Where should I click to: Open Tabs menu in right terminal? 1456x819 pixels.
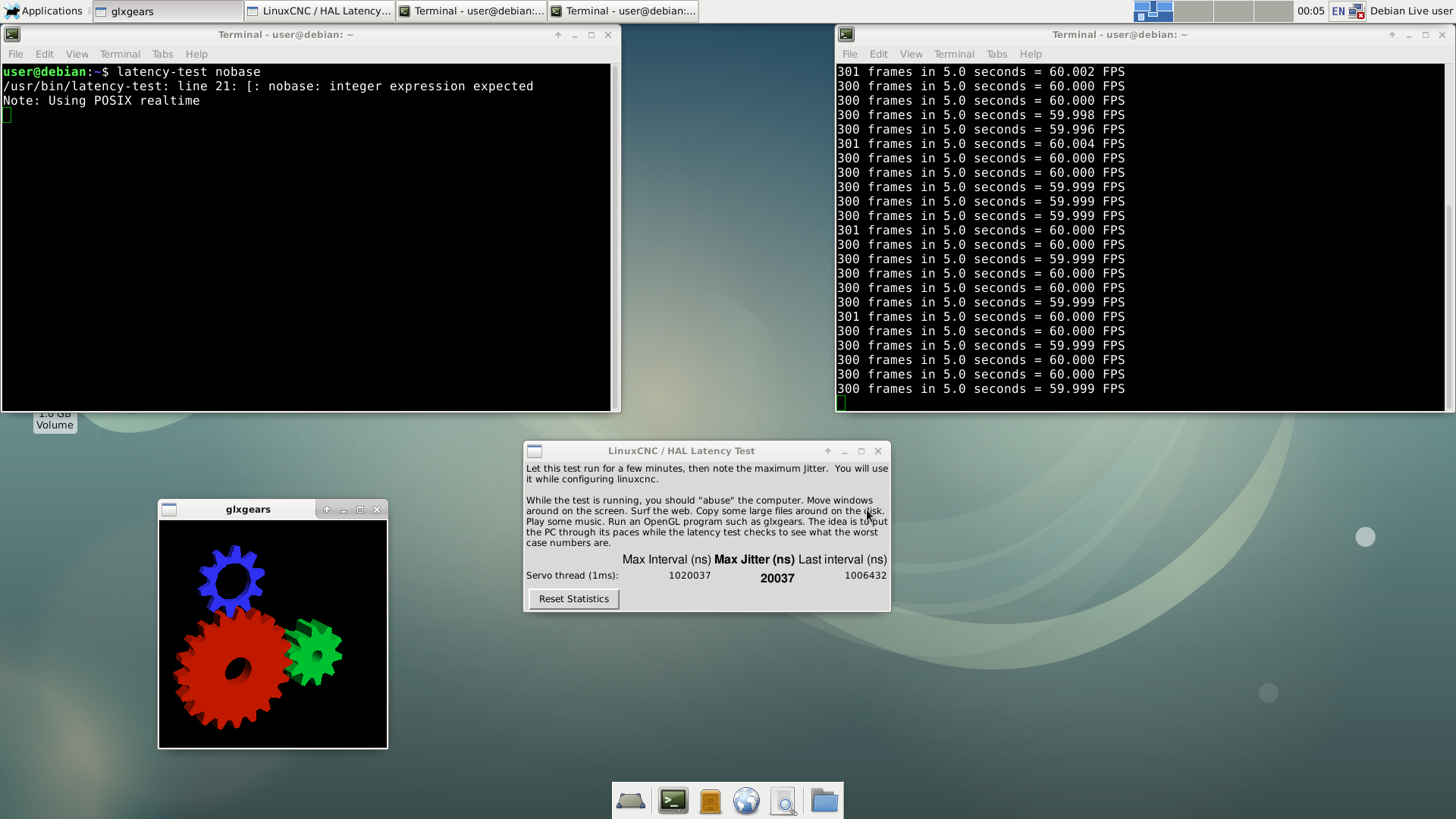(x=996, y=54)
